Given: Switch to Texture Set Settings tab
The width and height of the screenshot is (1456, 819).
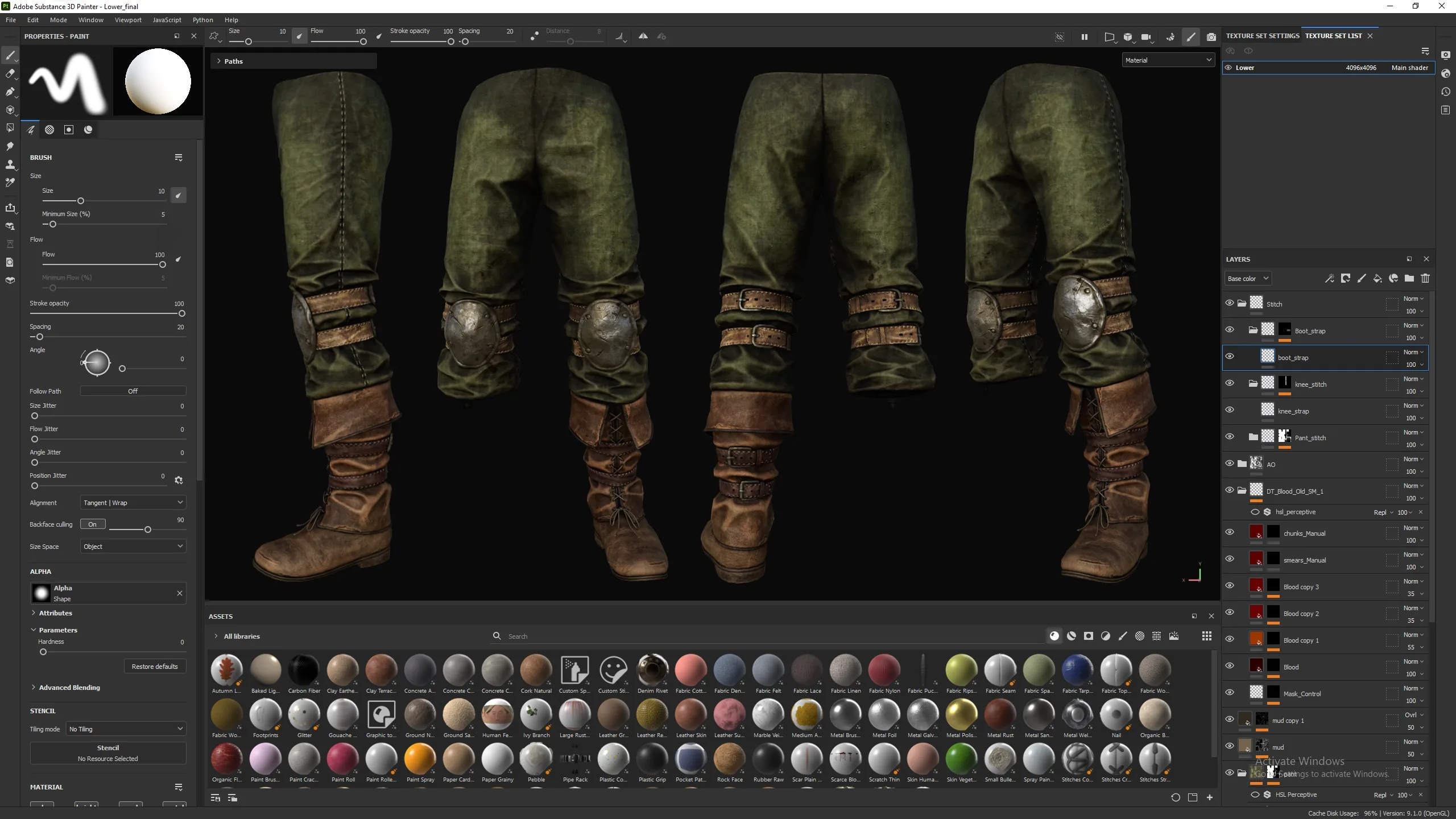Looking at the screenshot, I should [1263, 36].
